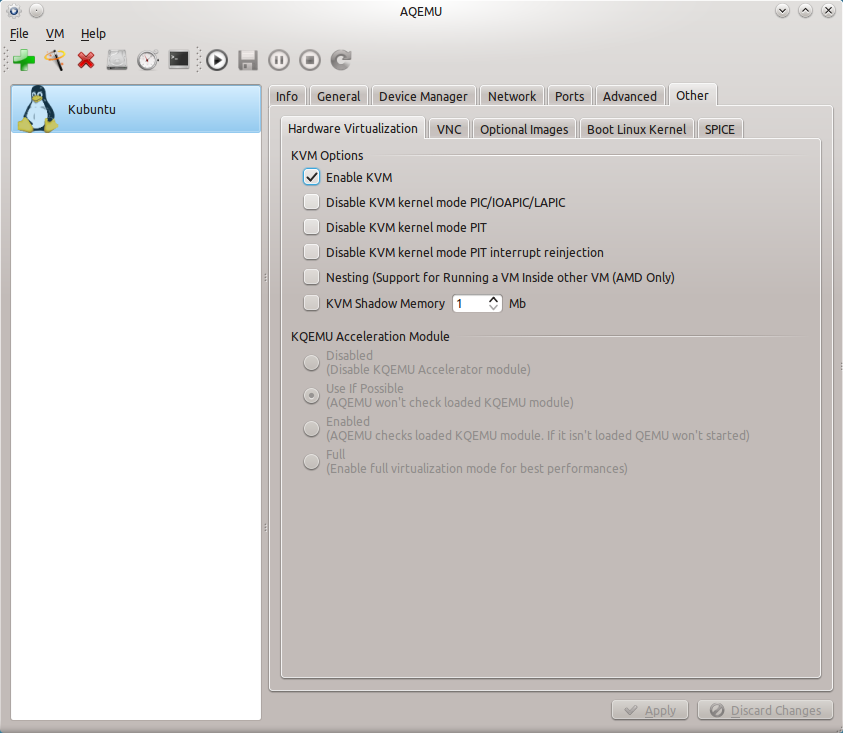Open the File menu
The image size is (843, 733).
coord(19,33)
